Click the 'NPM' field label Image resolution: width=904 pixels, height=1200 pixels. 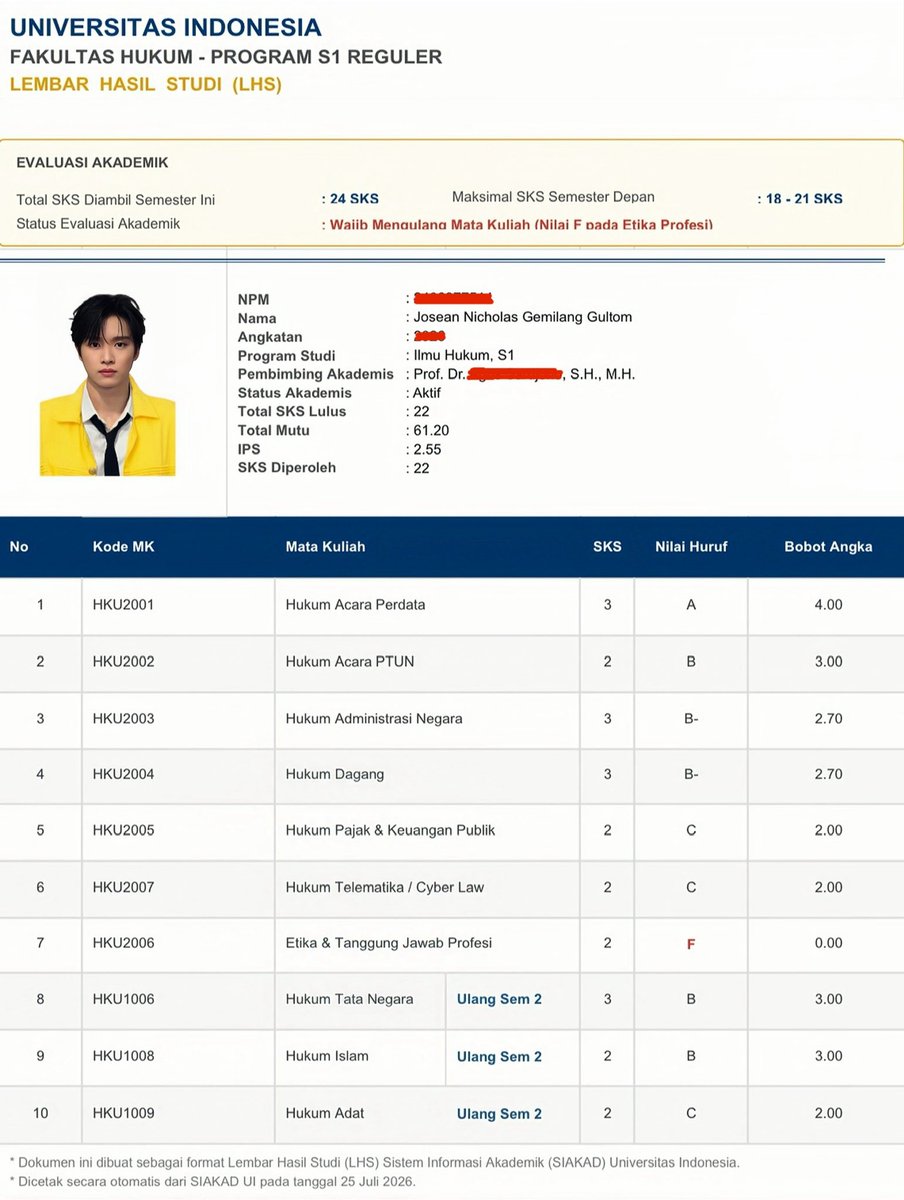click(x=254, y=299)
